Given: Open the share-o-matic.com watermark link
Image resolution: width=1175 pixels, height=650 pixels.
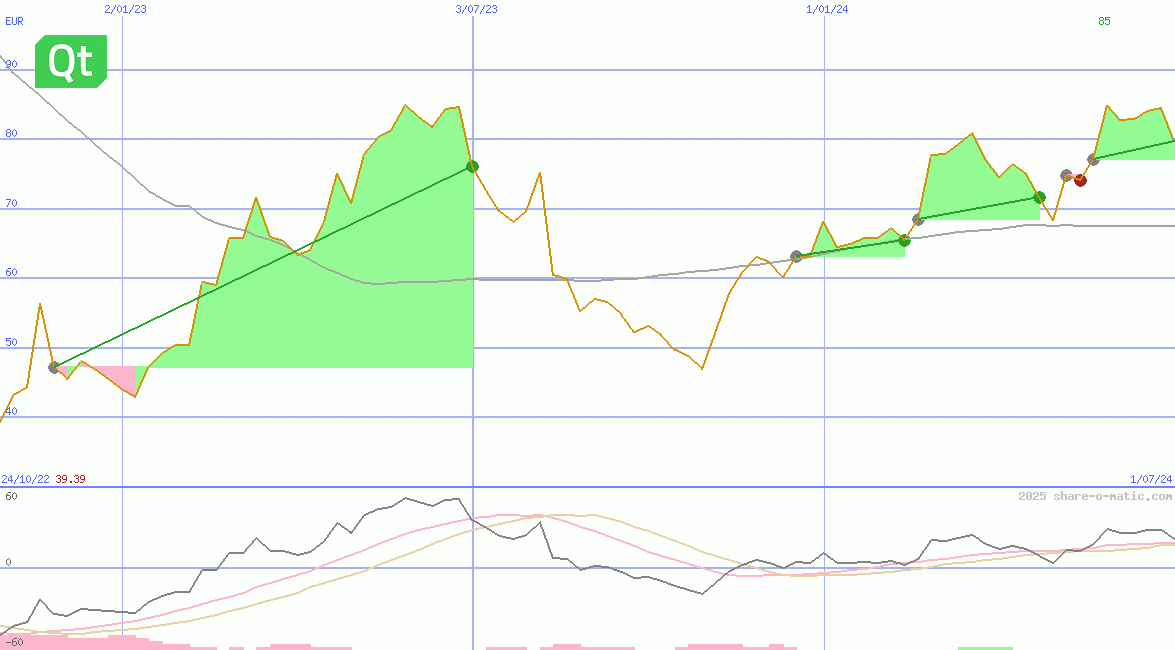Looking at the screenshot, I should coord(1095,496).
